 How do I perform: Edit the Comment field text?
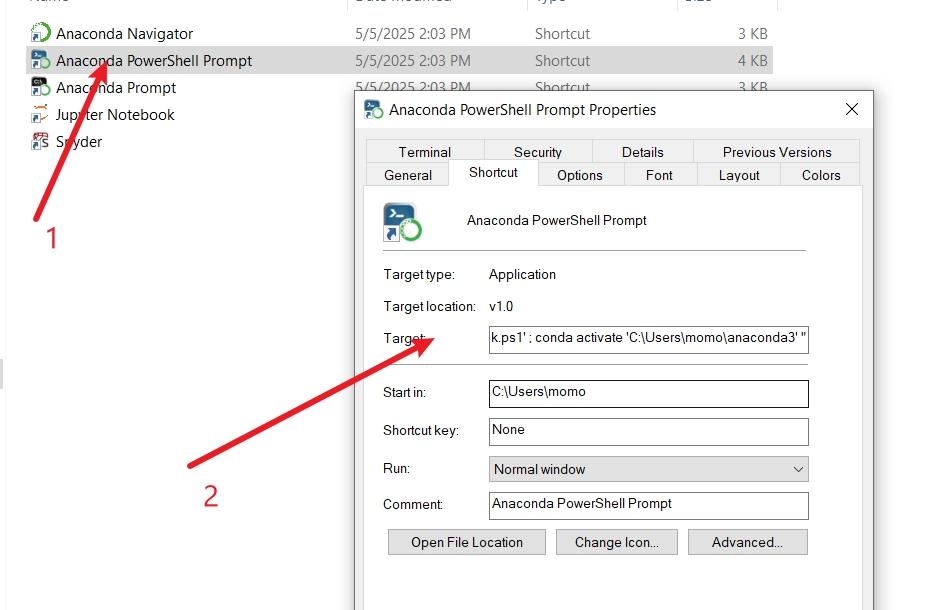pos(648,505)
